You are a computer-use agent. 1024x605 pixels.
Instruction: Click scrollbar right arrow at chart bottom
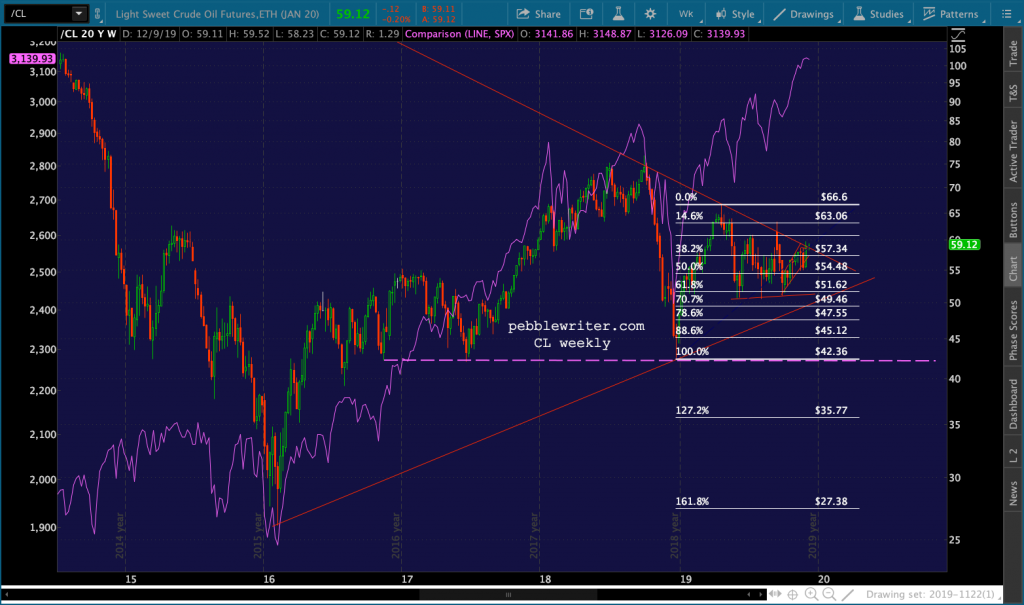pyautogui.click(x=760, y=595)
